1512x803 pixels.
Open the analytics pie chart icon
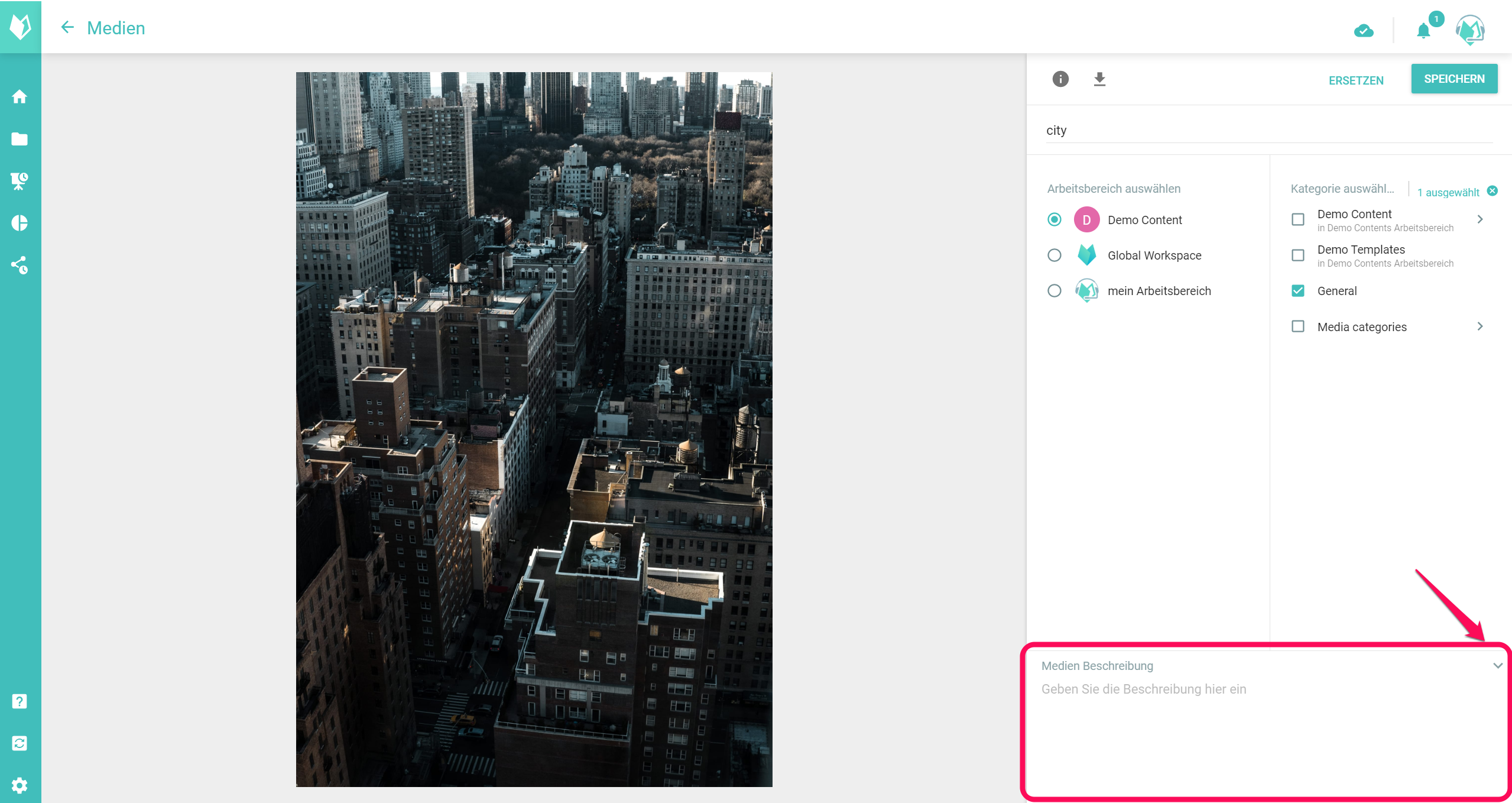click(x=20, y=223)
